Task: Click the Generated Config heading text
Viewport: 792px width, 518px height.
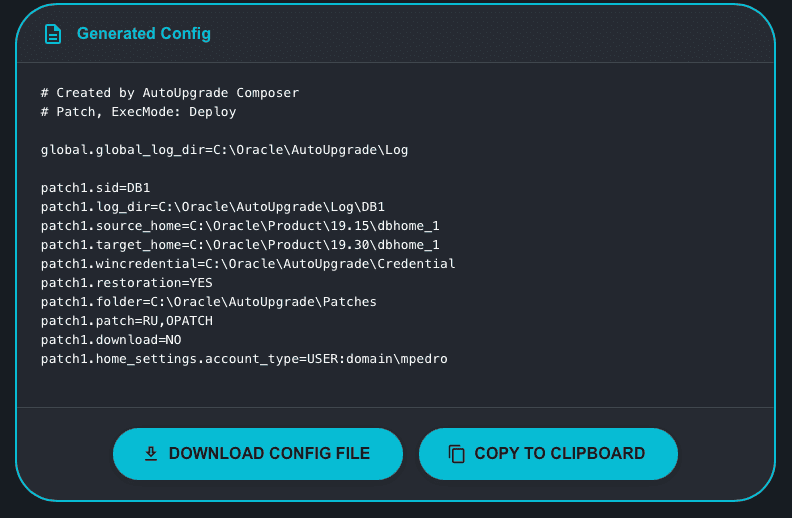Action: click(x=144, y=34)
